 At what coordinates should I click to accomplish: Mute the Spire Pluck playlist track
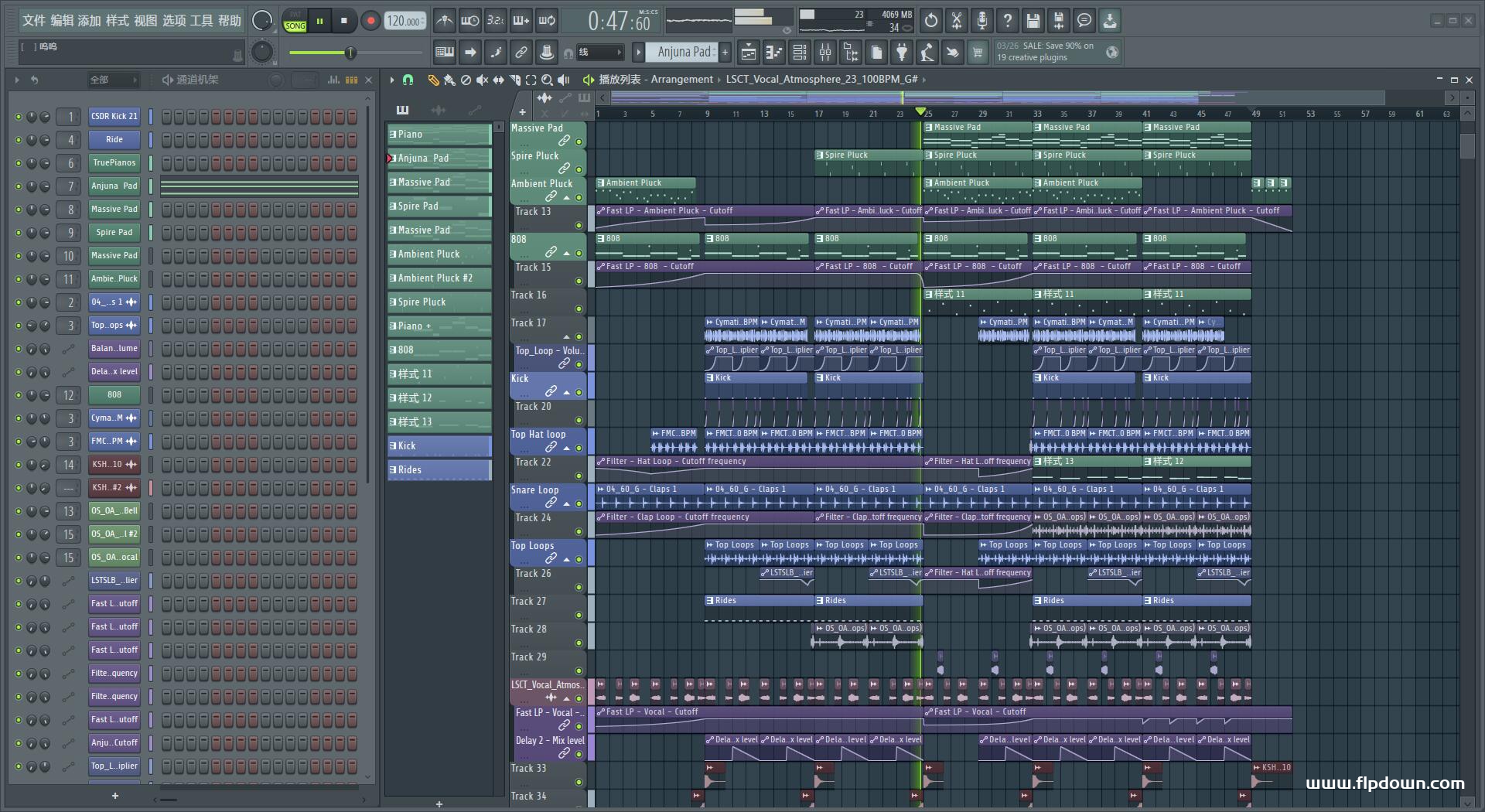[579, 170]
